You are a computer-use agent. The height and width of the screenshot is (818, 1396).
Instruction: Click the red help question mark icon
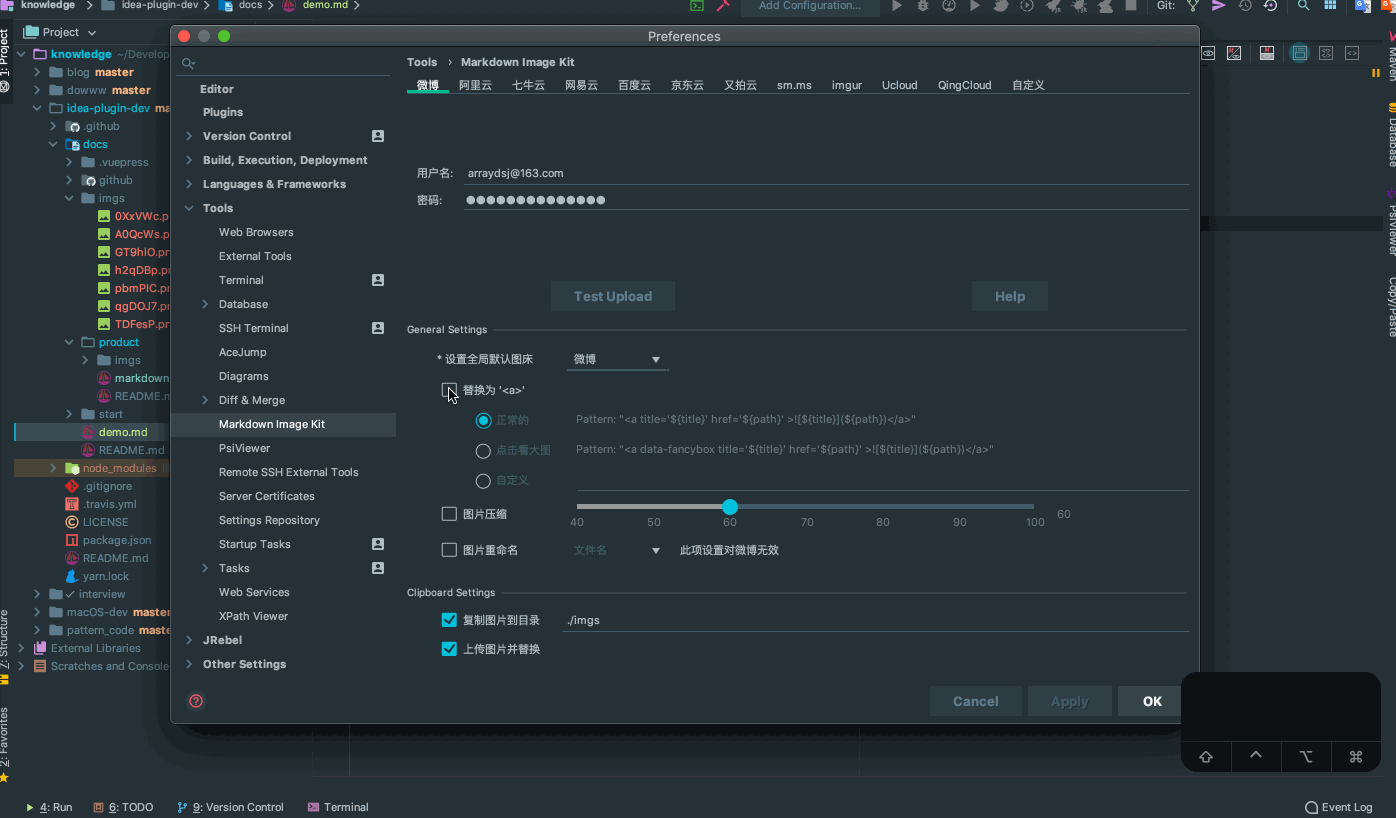point(196,701)
